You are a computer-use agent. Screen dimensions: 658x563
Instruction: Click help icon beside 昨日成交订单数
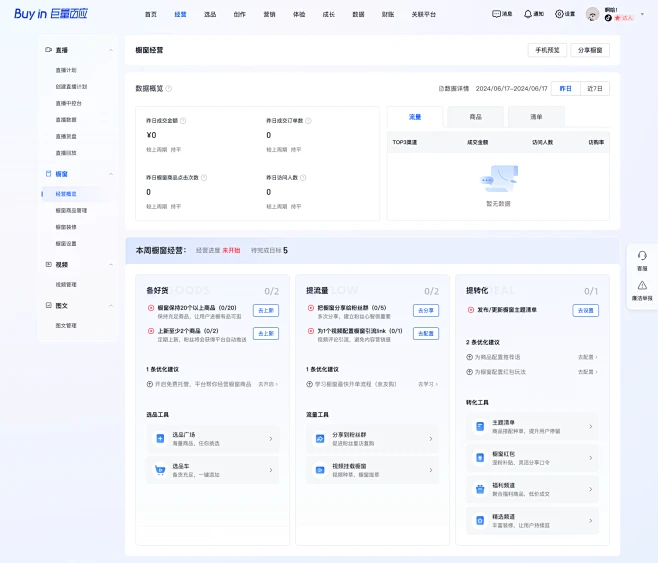308,121
